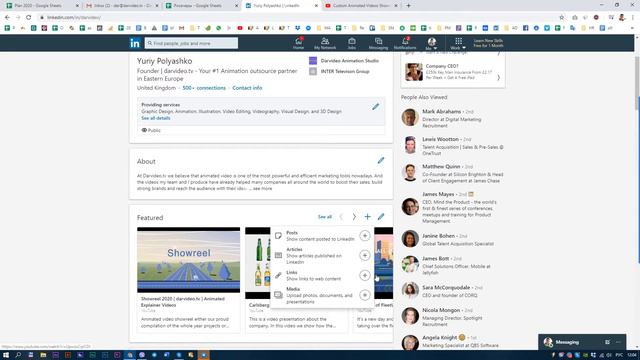Switch to the Gmail inbox tab

pos(121,6)
